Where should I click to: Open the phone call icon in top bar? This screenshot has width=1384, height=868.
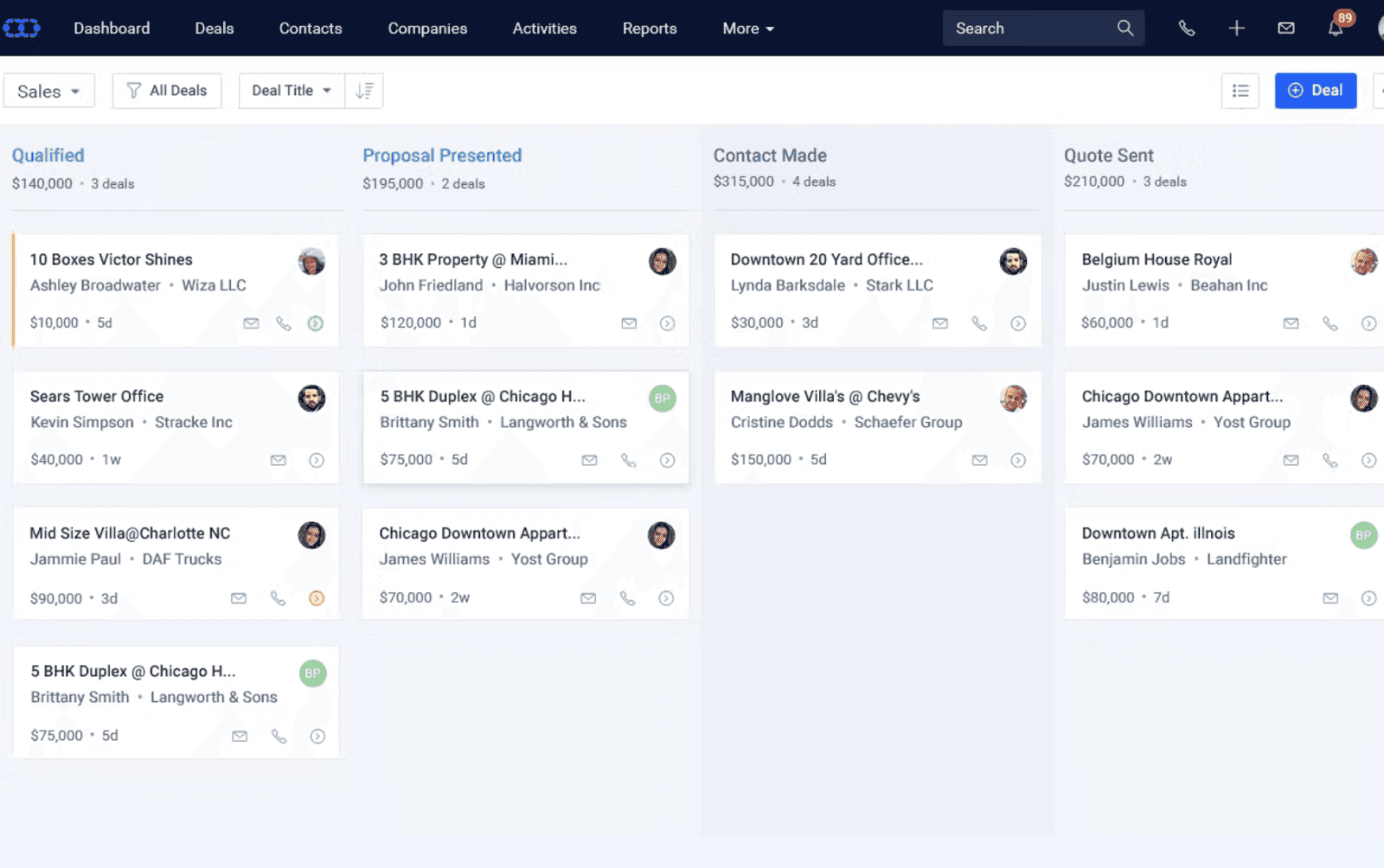1186,28
